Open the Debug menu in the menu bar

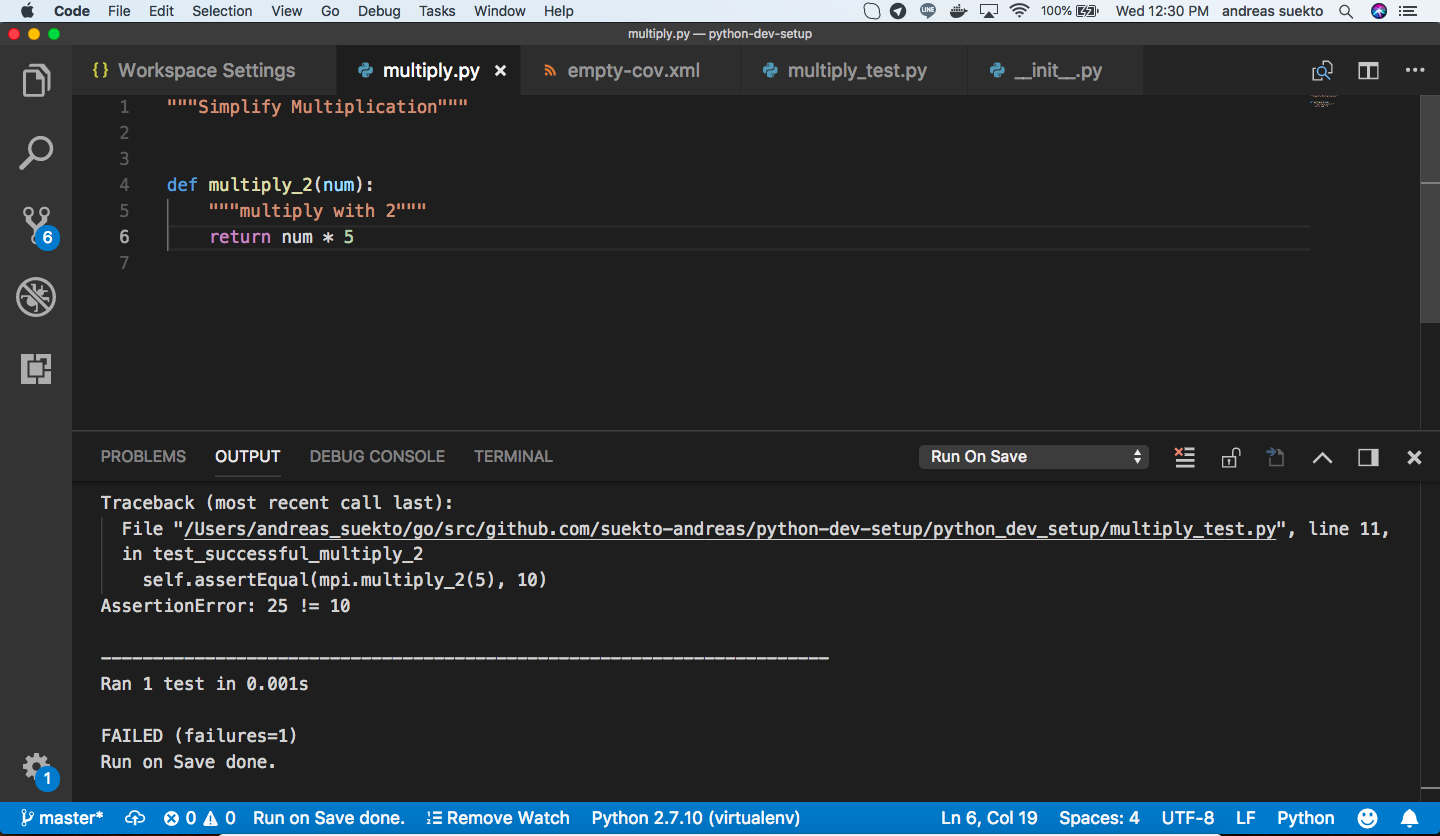(378, 11)
